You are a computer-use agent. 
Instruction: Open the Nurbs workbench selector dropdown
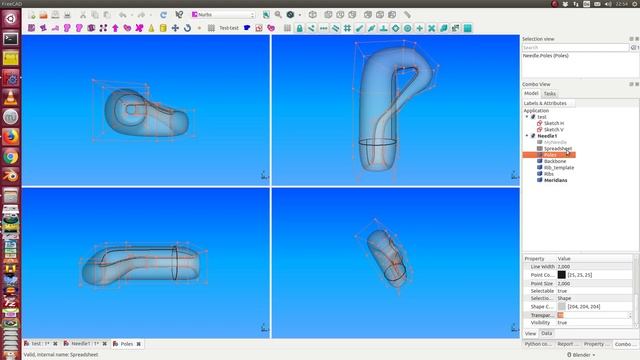pyautogui.click(x=223, y=15)
